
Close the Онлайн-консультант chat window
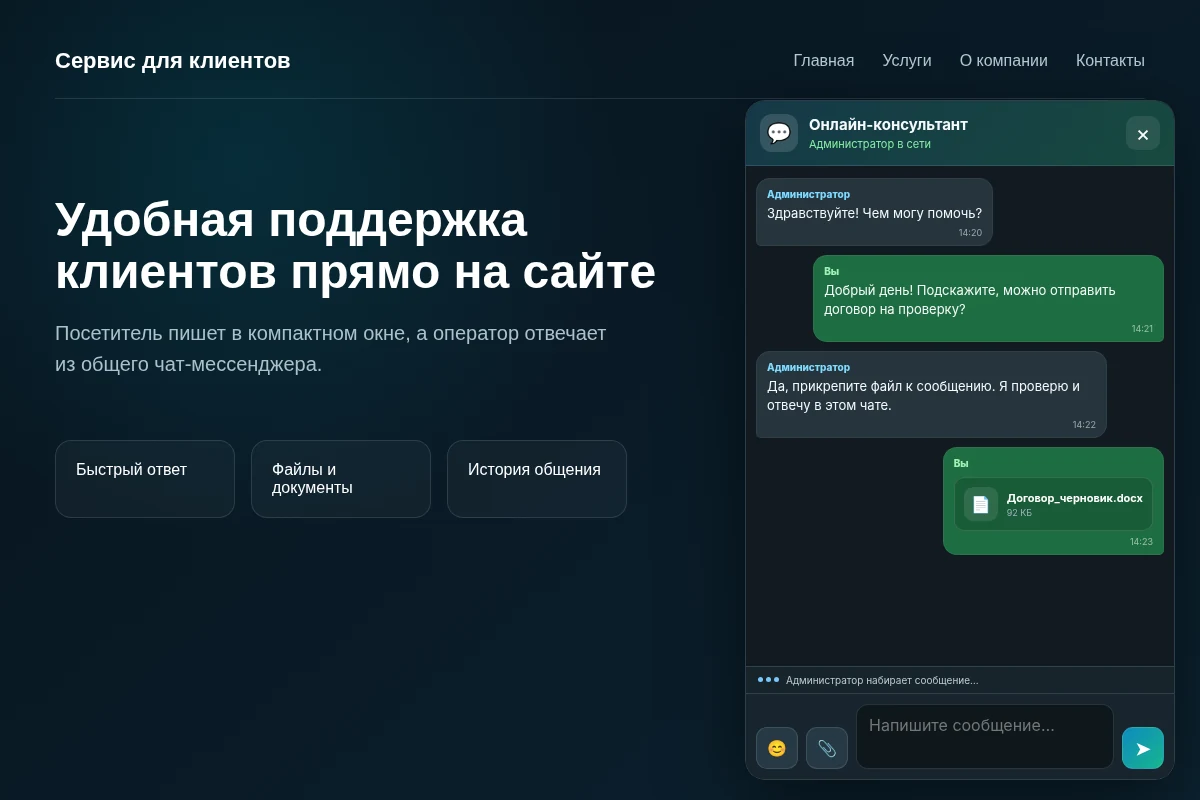(x=1143, y=133)
